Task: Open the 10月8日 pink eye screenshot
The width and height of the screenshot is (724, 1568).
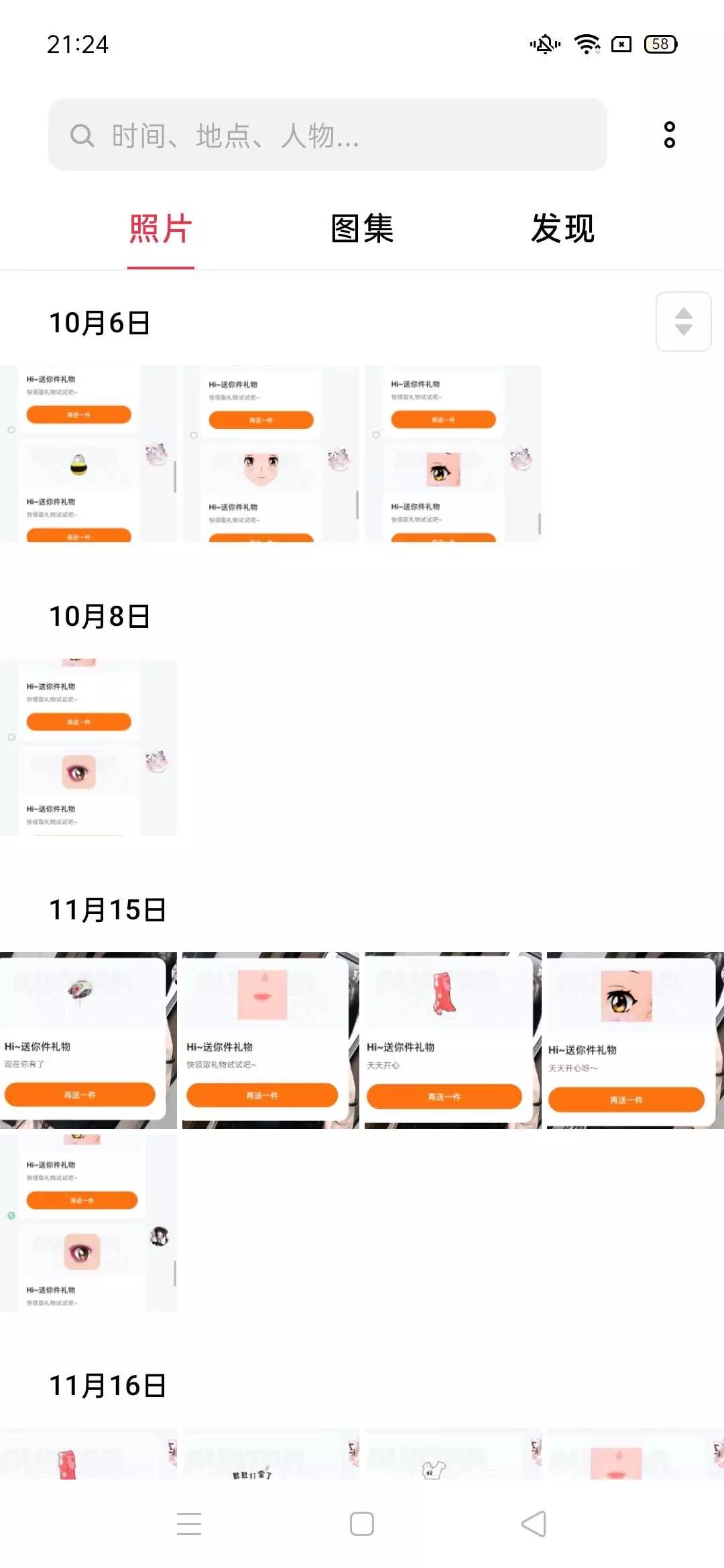Action: click(88, 747)
